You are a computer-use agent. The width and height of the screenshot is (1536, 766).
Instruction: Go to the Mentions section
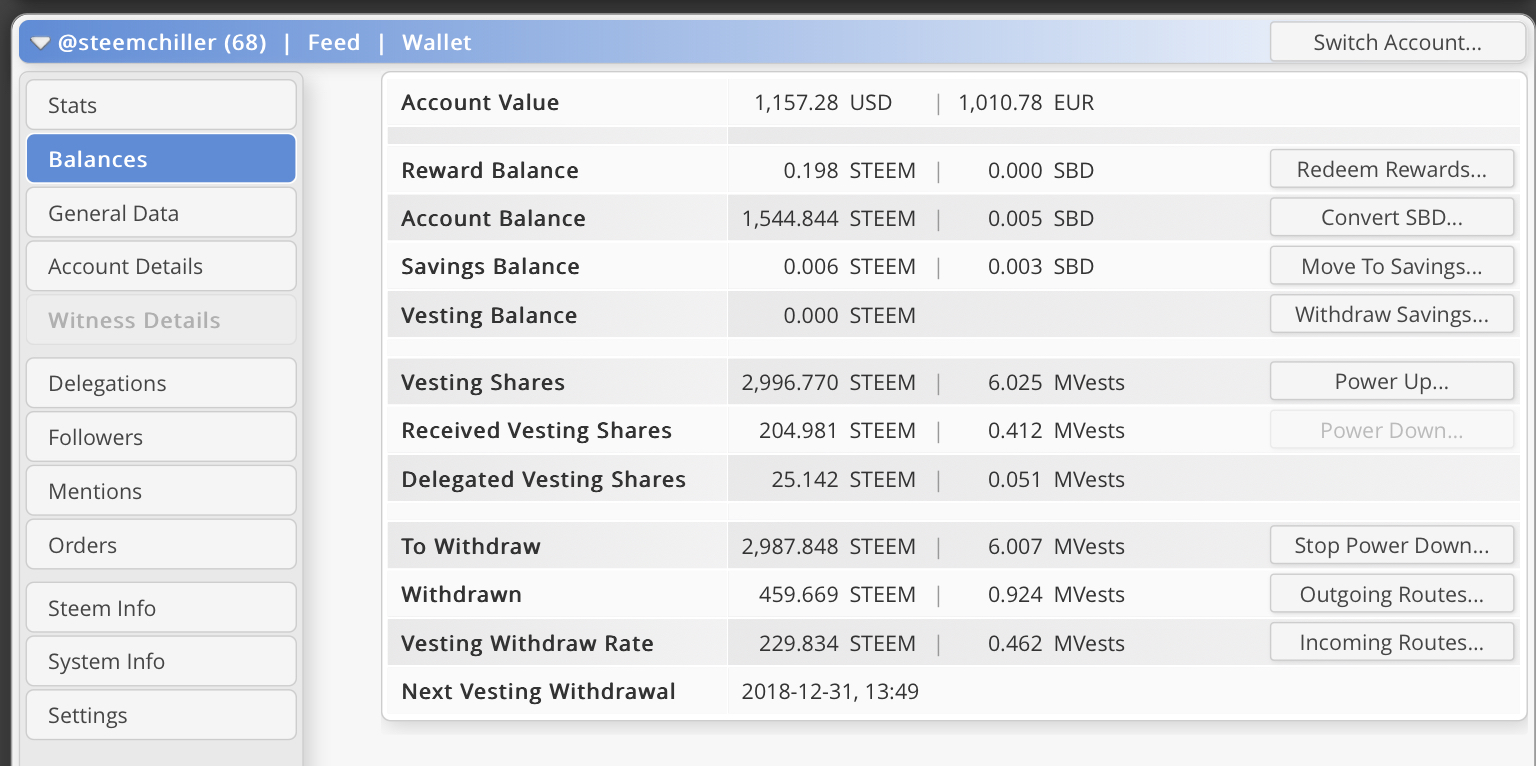pos(161,492)
